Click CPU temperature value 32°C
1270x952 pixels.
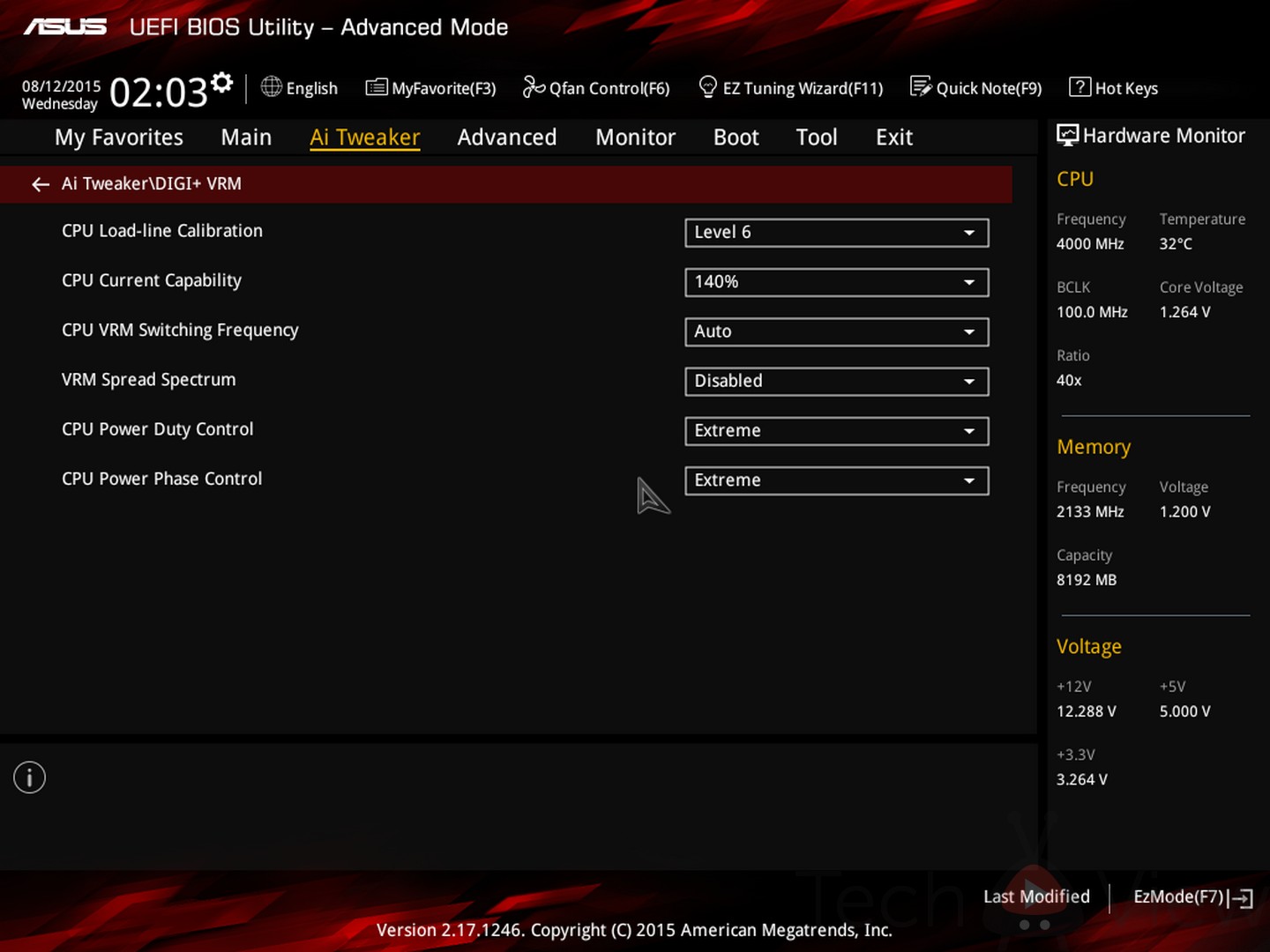click(x=1176, y=244)
